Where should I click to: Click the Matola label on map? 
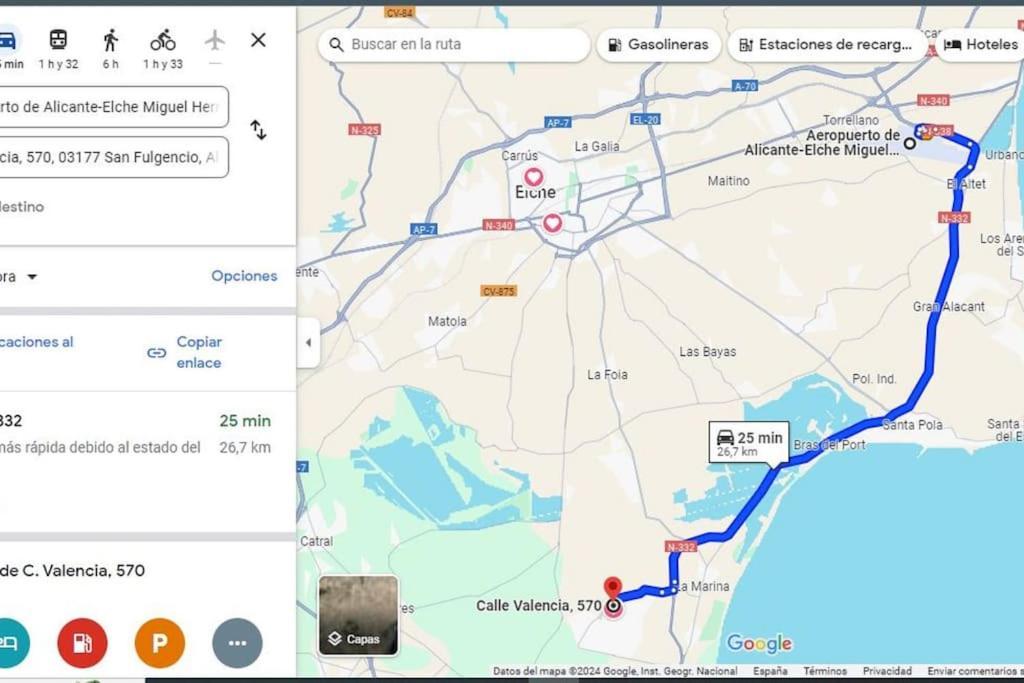[x=447, y=321]
